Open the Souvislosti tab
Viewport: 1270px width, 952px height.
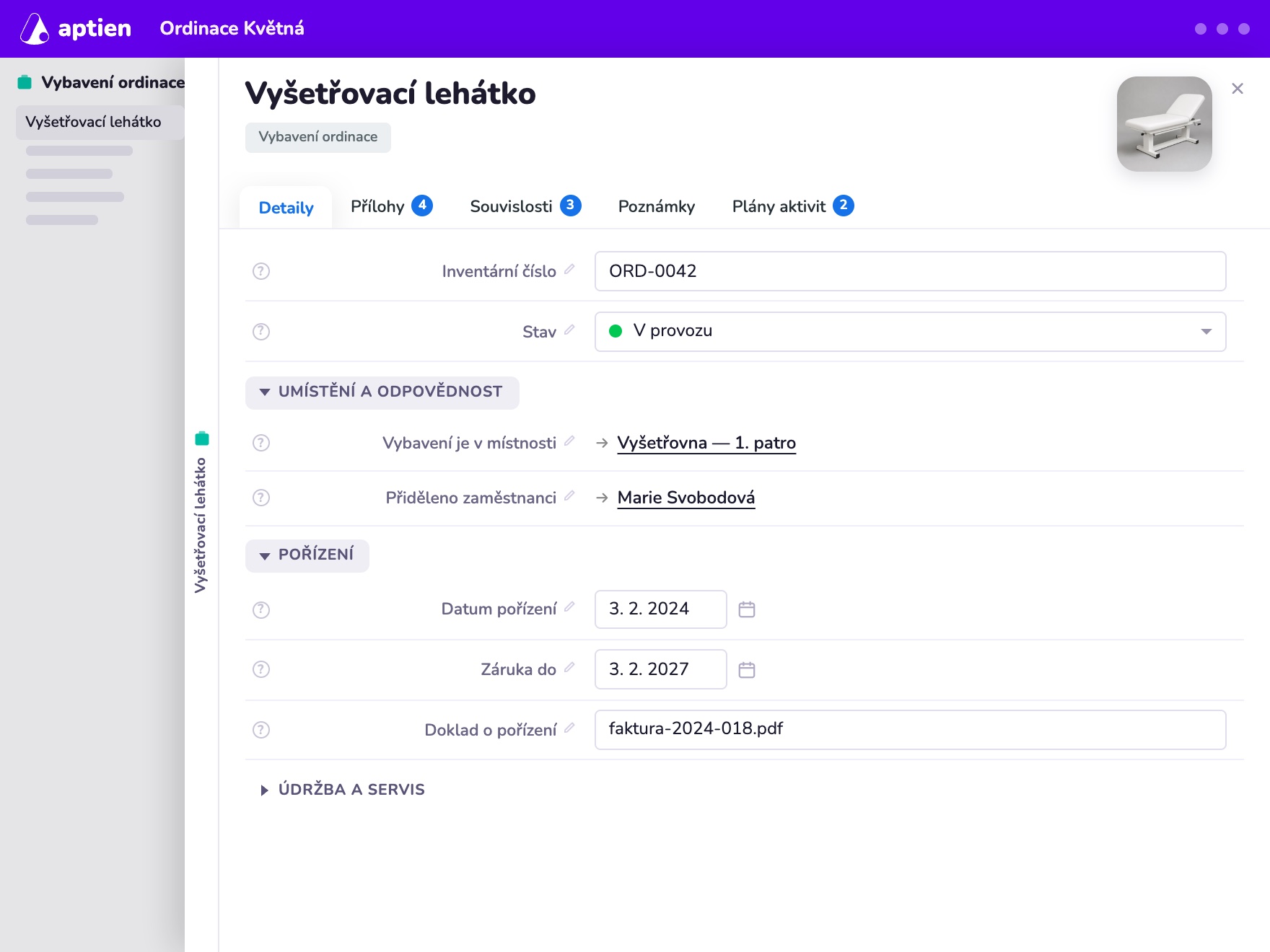click(525, 206)
